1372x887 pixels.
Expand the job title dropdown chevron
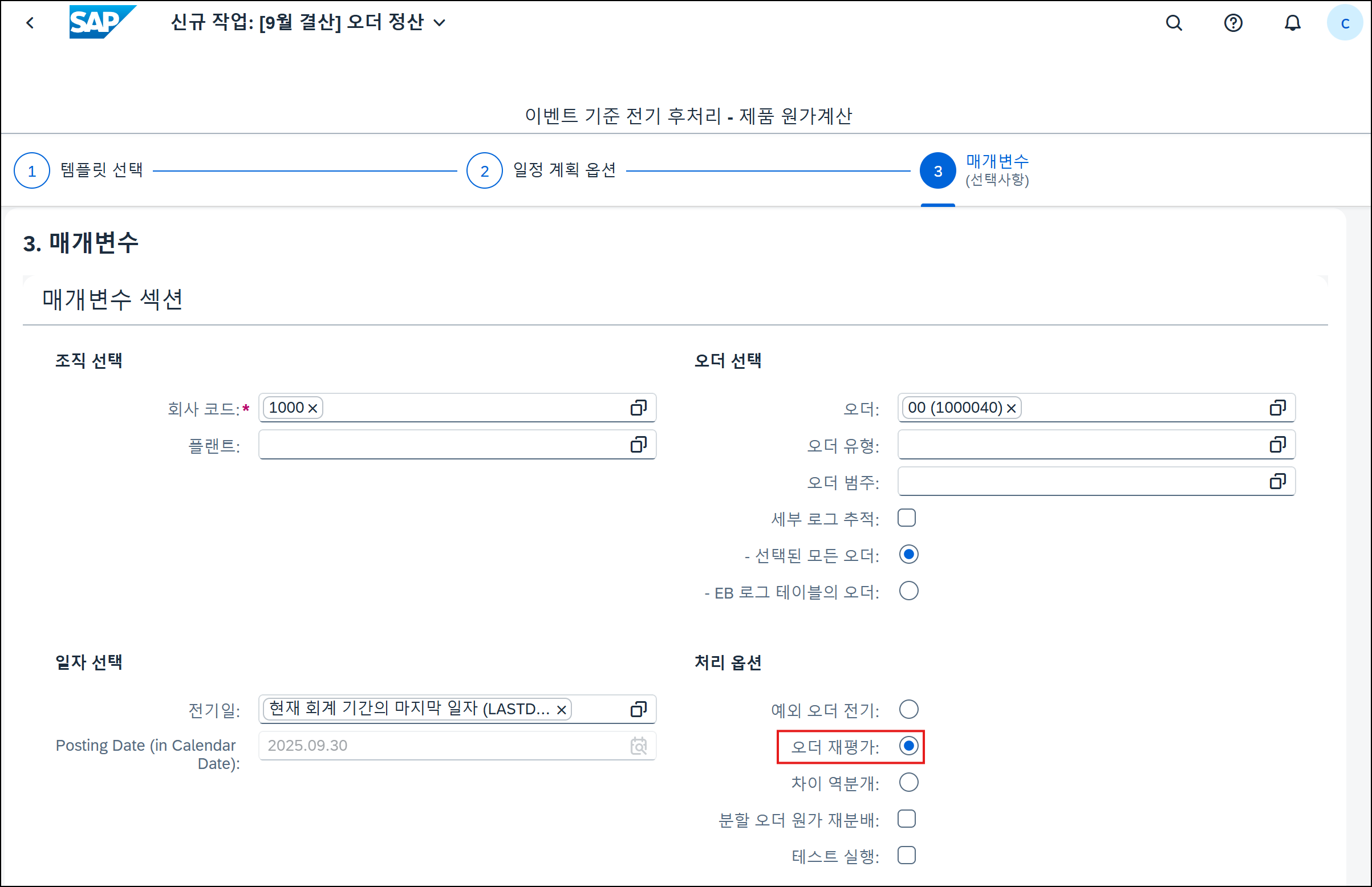[440, 23]
